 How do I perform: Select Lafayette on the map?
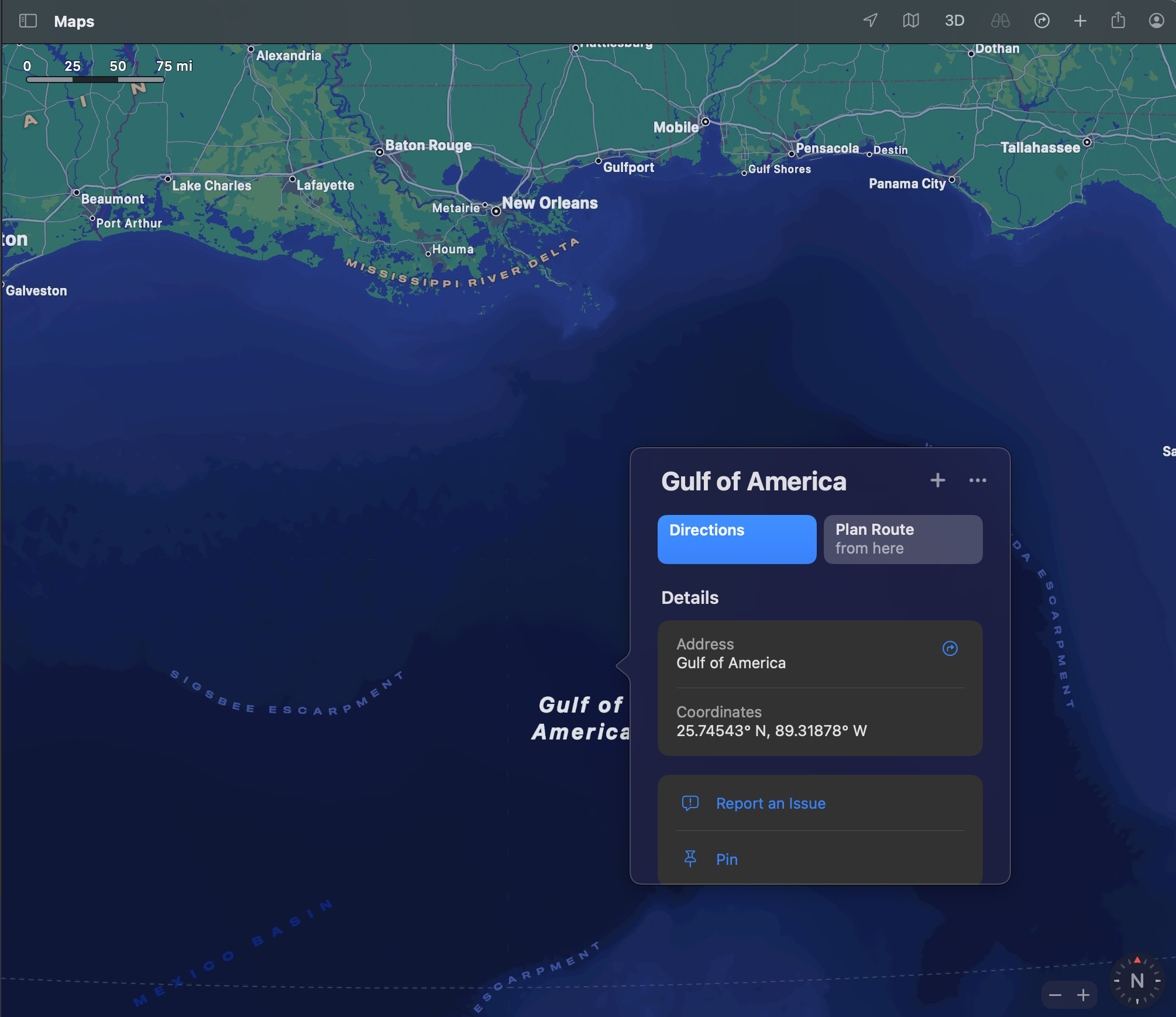coord(325,185)
